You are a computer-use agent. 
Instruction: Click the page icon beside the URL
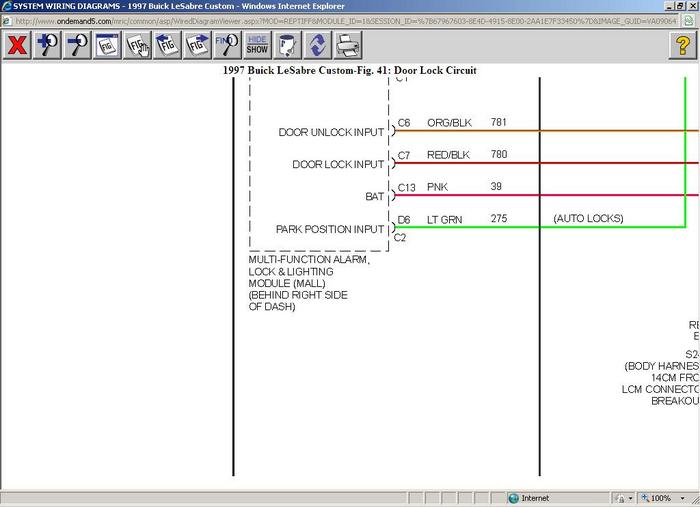(7, 21)
